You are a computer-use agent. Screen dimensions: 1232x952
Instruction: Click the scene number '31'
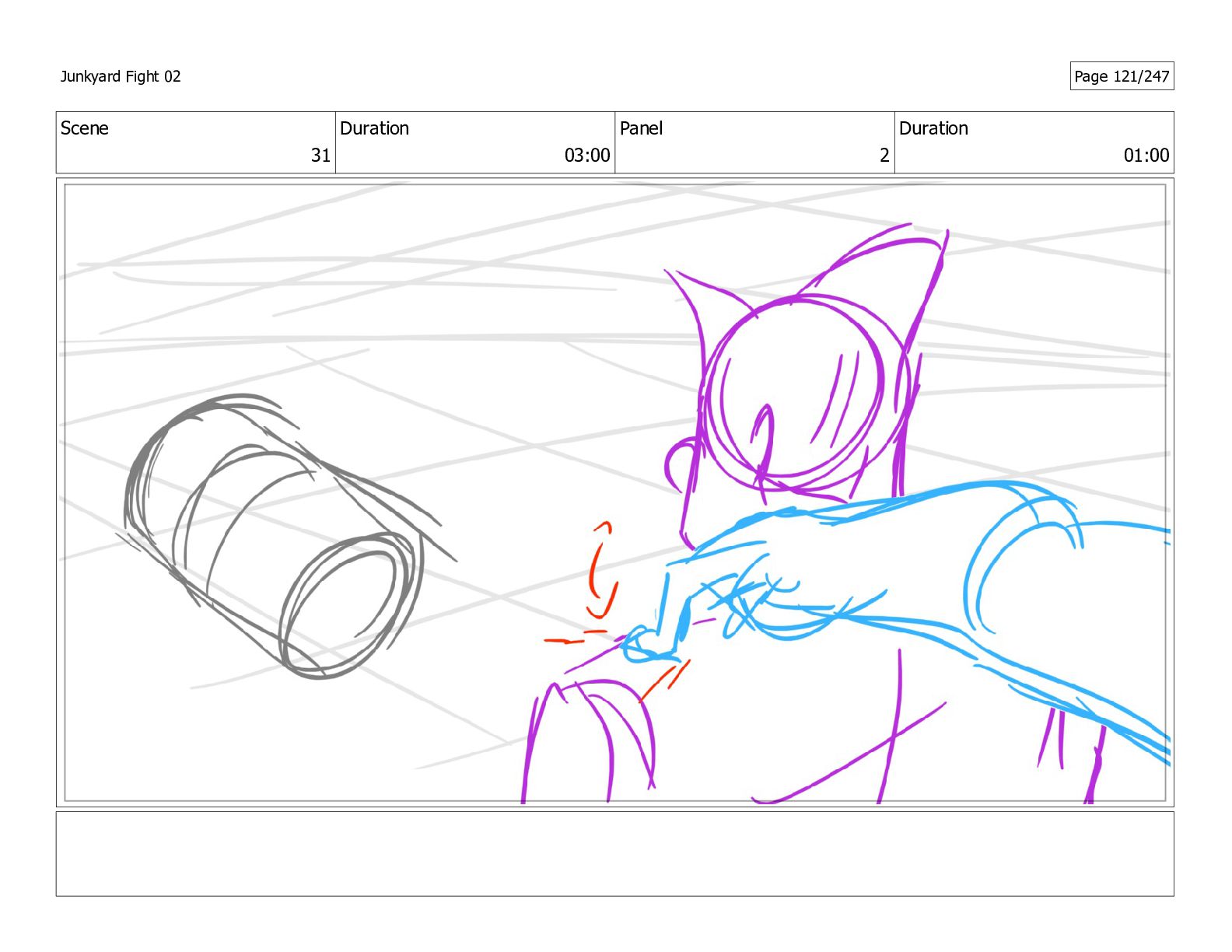[x=321, y=156]
